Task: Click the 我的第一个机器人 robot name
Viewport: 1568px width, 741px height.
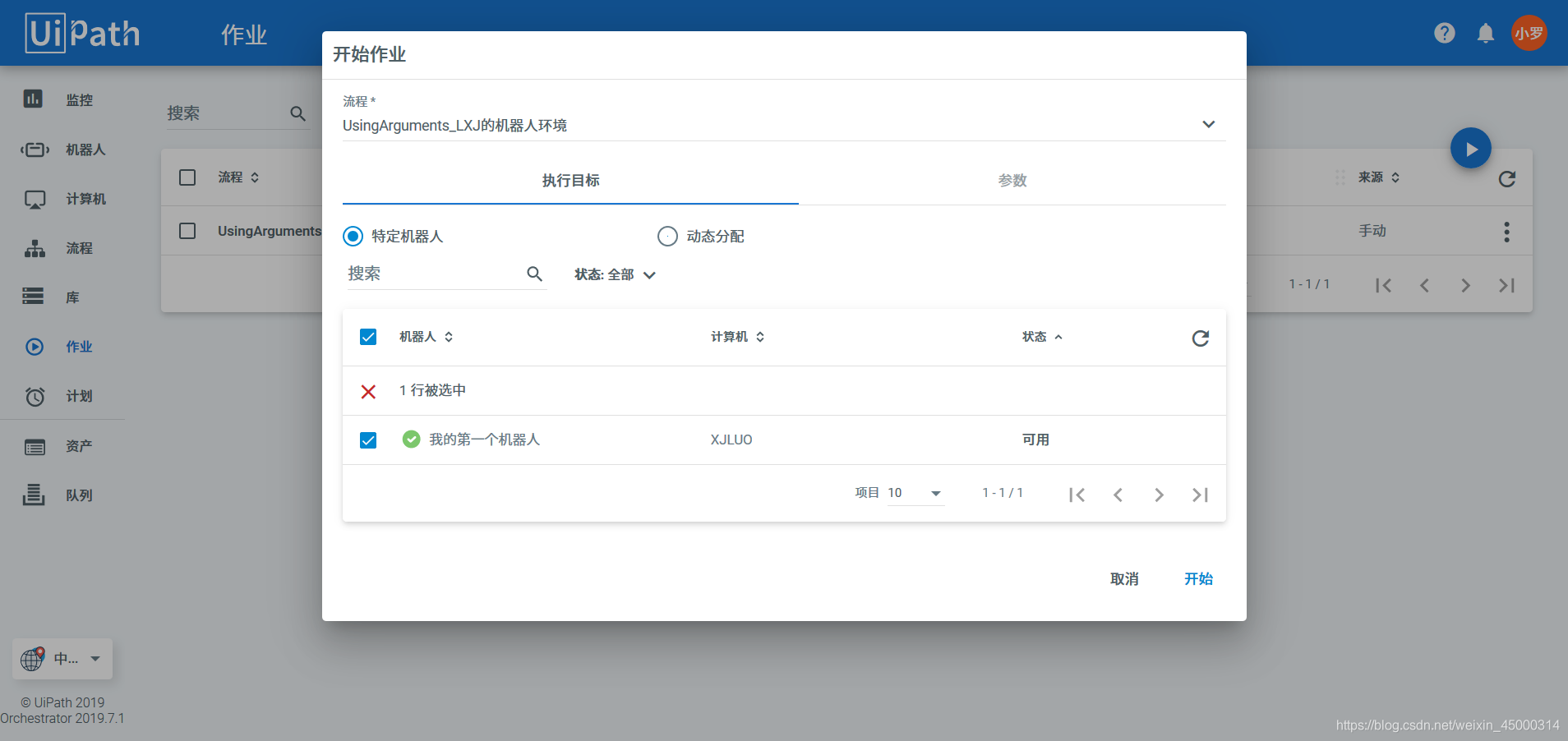Action: tap(484, 440)
